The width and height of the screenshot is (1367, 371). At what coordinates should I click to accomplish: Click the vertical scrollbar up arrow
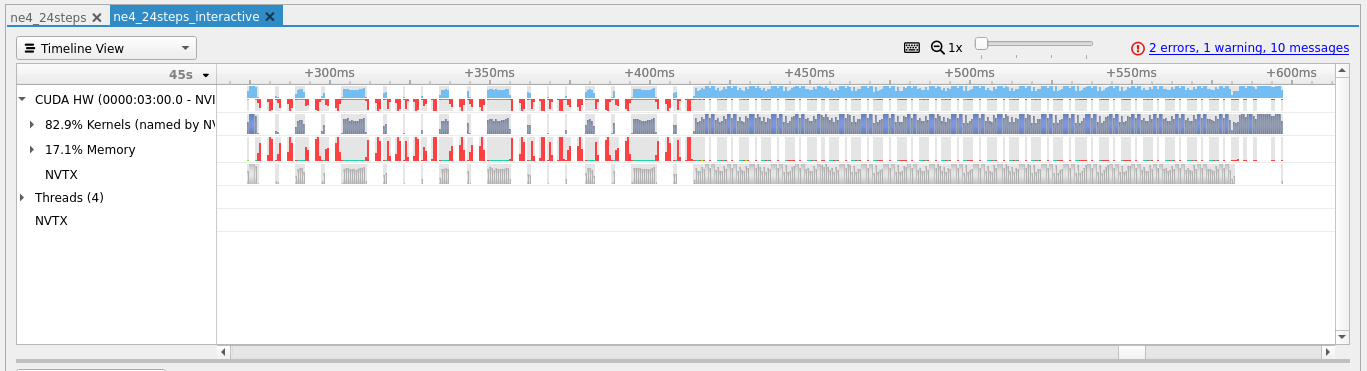click(1342, 71)
